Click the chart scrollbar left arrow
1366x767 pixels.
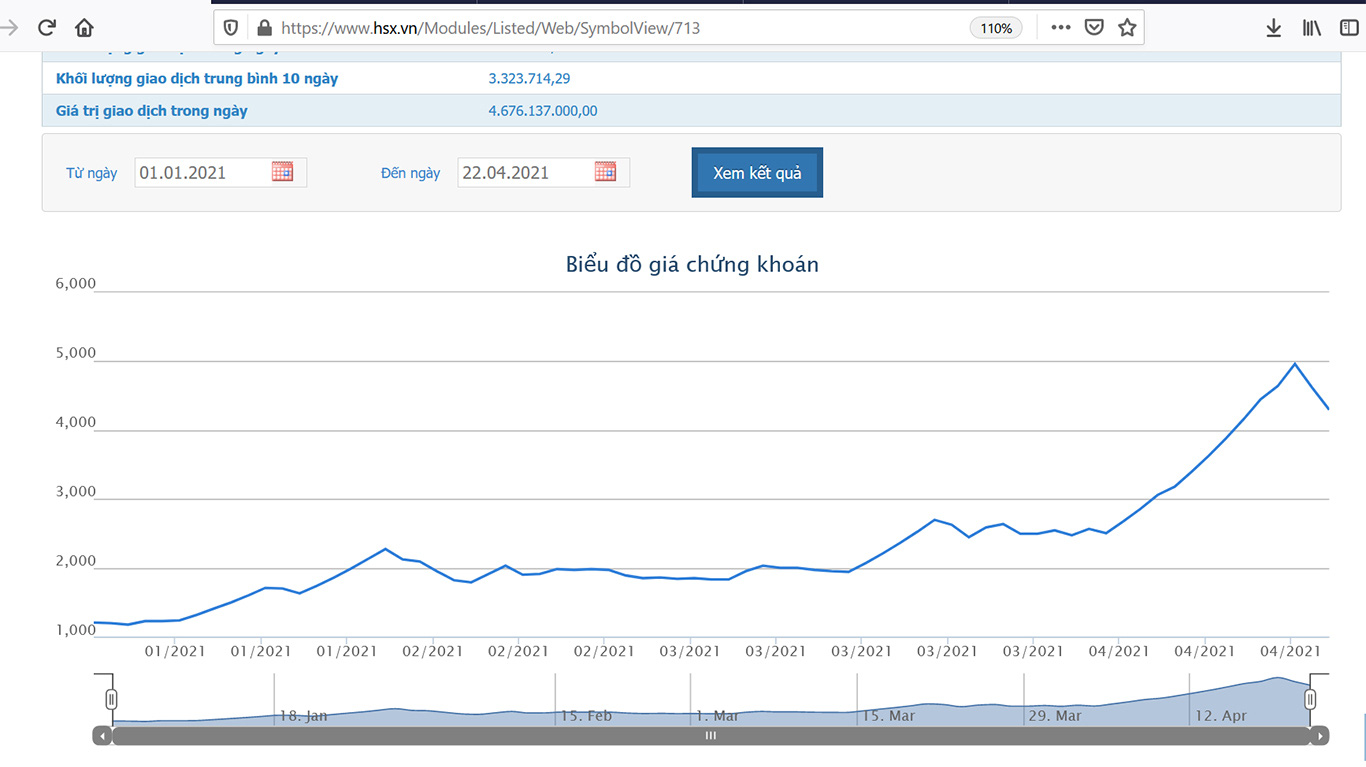(102, 736)
